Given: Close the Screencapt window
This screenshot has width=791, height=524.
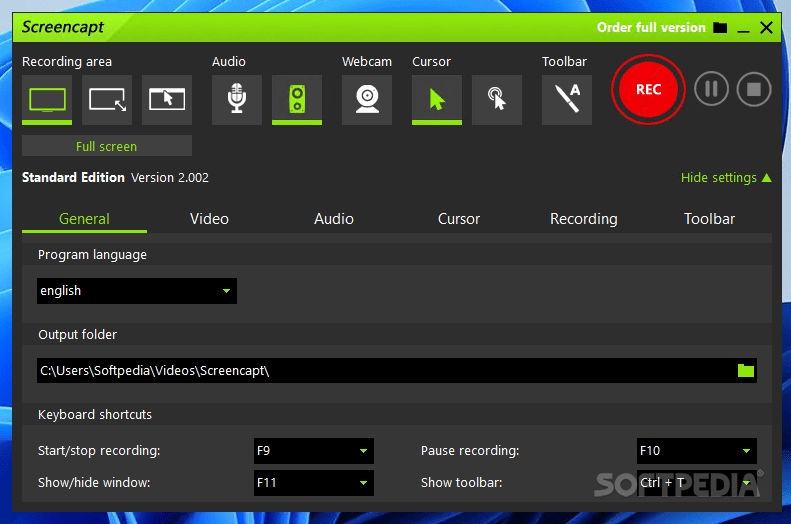Looking at the screenshot, I should point(766,28).
